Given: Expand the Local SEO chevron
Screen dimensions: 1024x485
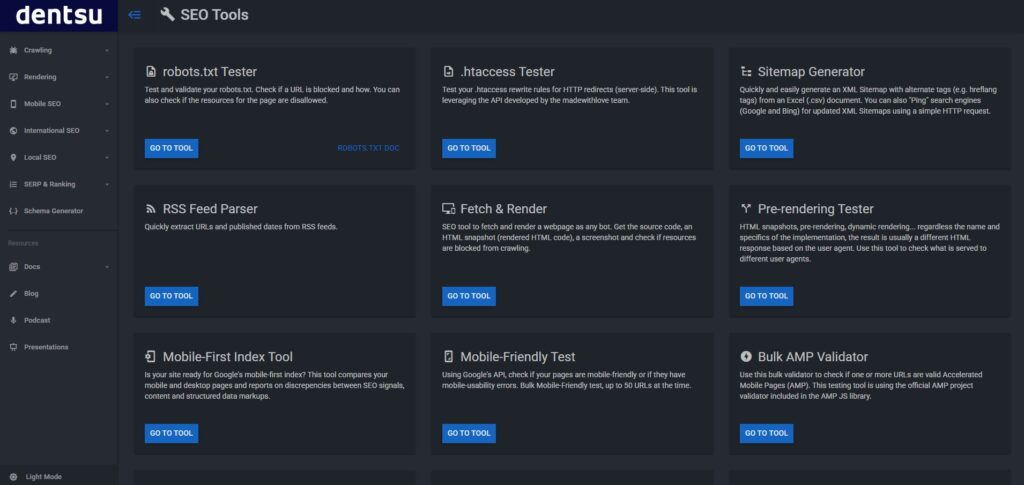Looking at the screenshot, I should [107, 157].
